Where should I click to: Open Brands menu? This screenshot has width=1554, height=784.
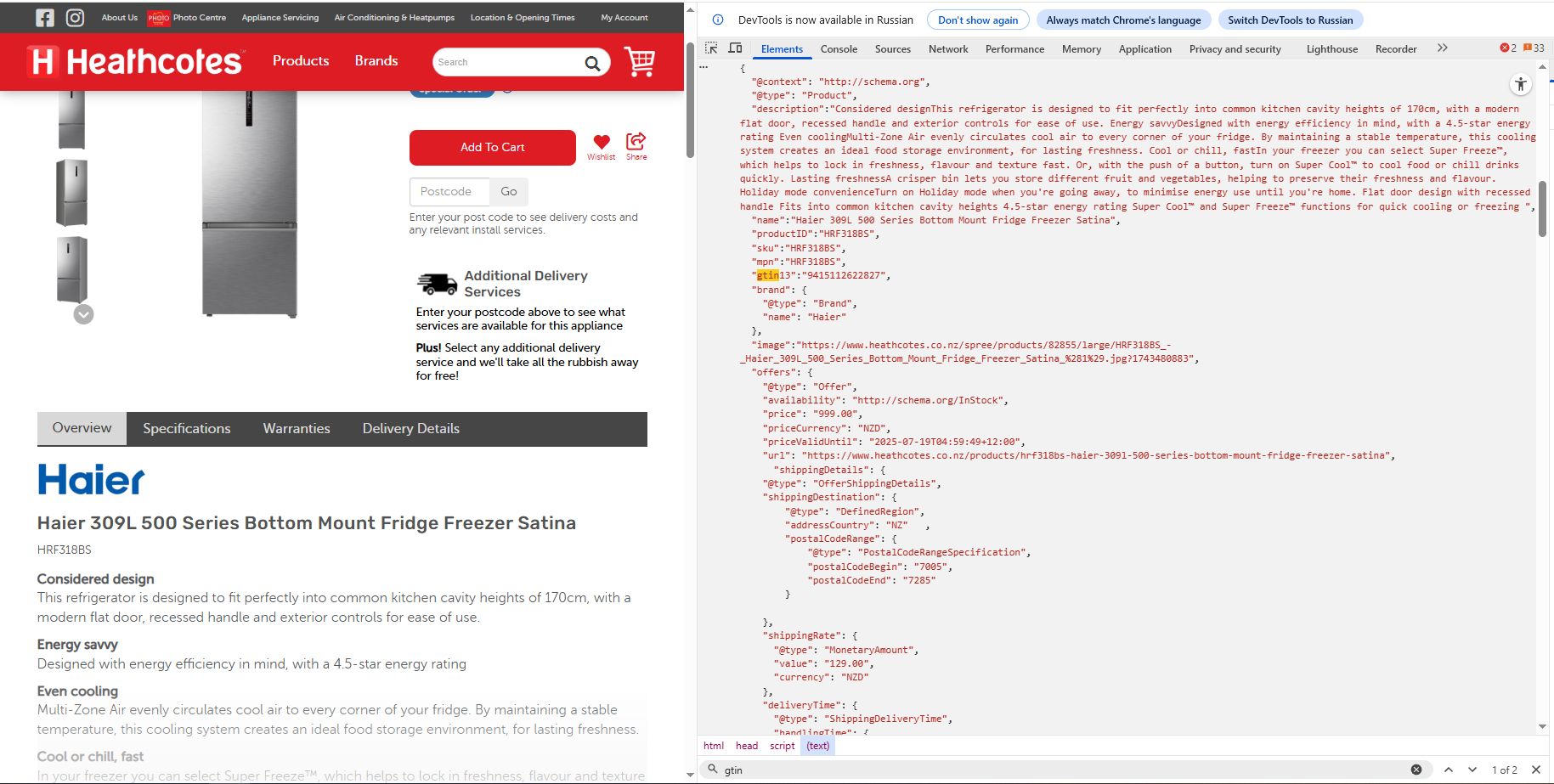pos(376,61)
